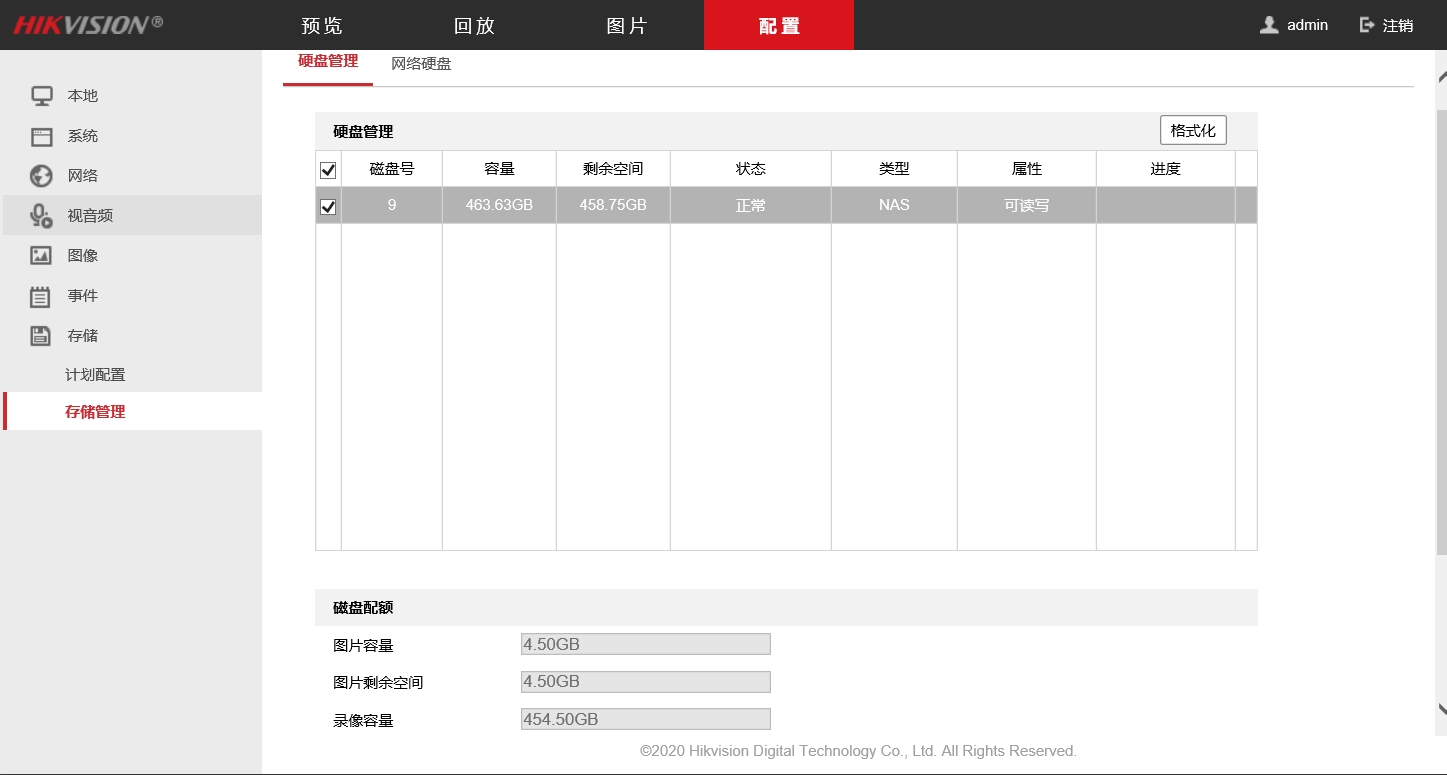The height and width of the screenshot is (775, 1447).
Task: Click the 注销 logout link
Action: [x=1398, y=25]
